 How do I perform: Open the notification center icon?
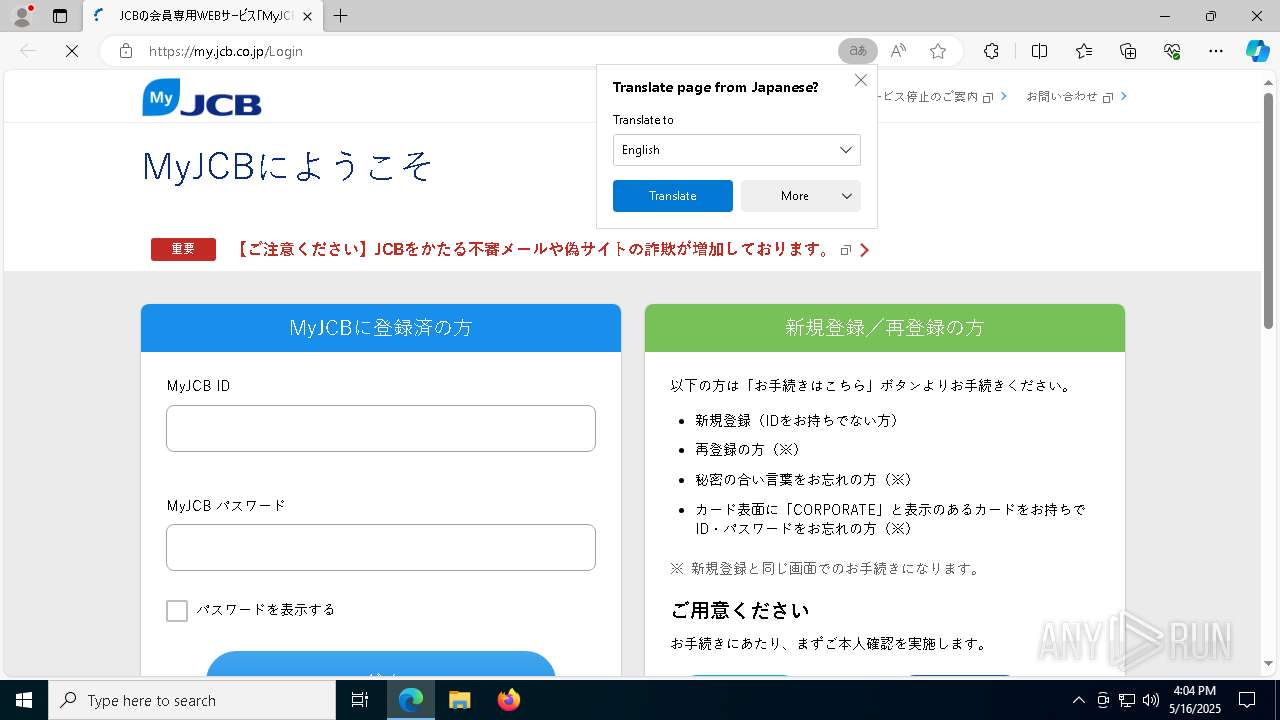[1247, 700]
